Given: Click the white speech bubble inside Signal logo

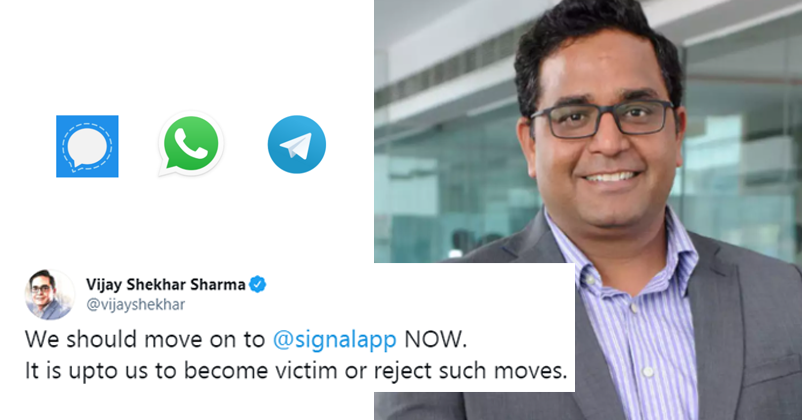Looking at the screenshot, I should (x=87, y=146).
